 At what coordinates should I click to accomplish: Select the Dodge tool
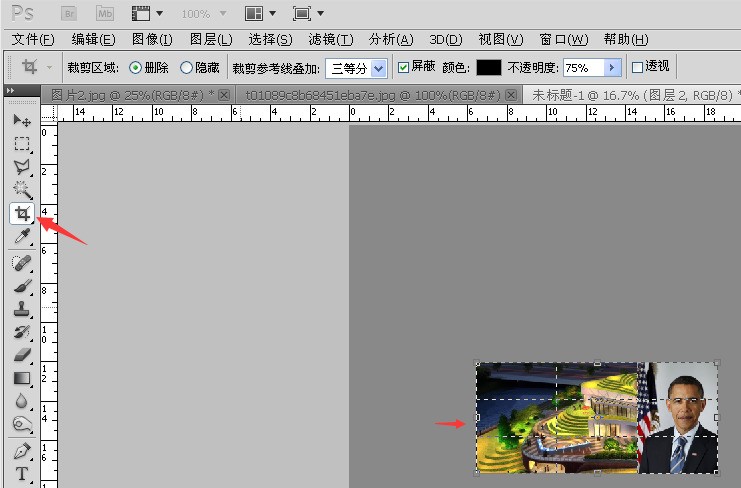coord(22,424)
